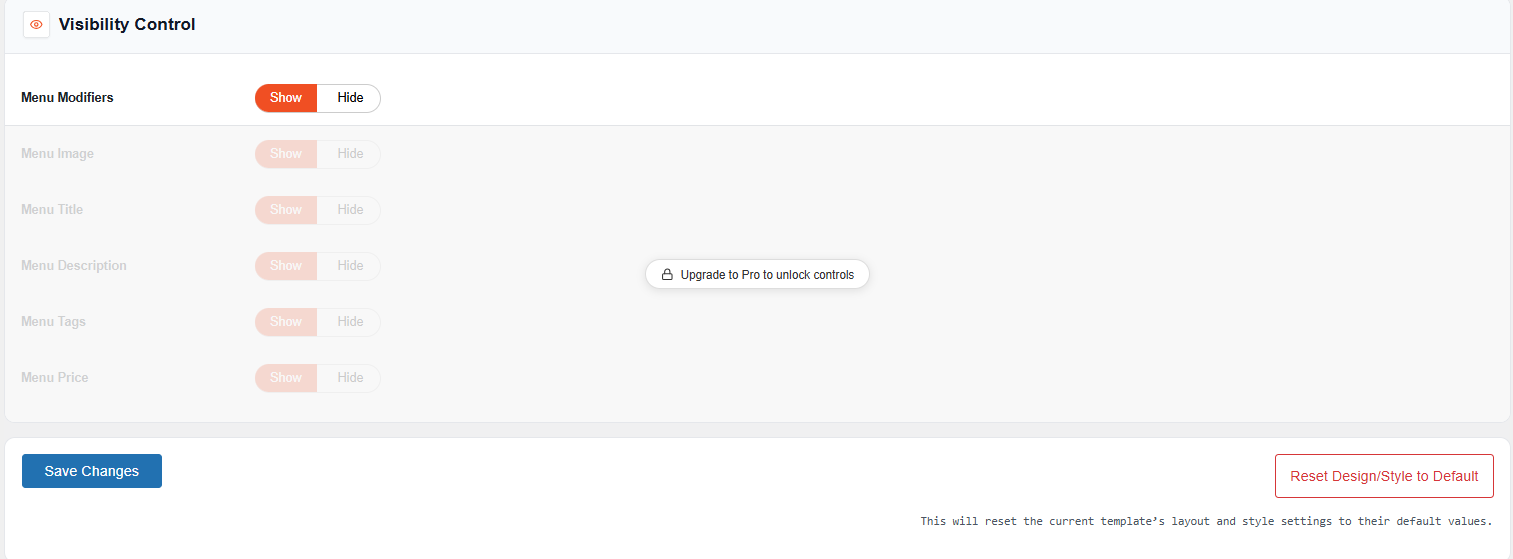Click the Visibility Control section heading

(x=127, y=24)
